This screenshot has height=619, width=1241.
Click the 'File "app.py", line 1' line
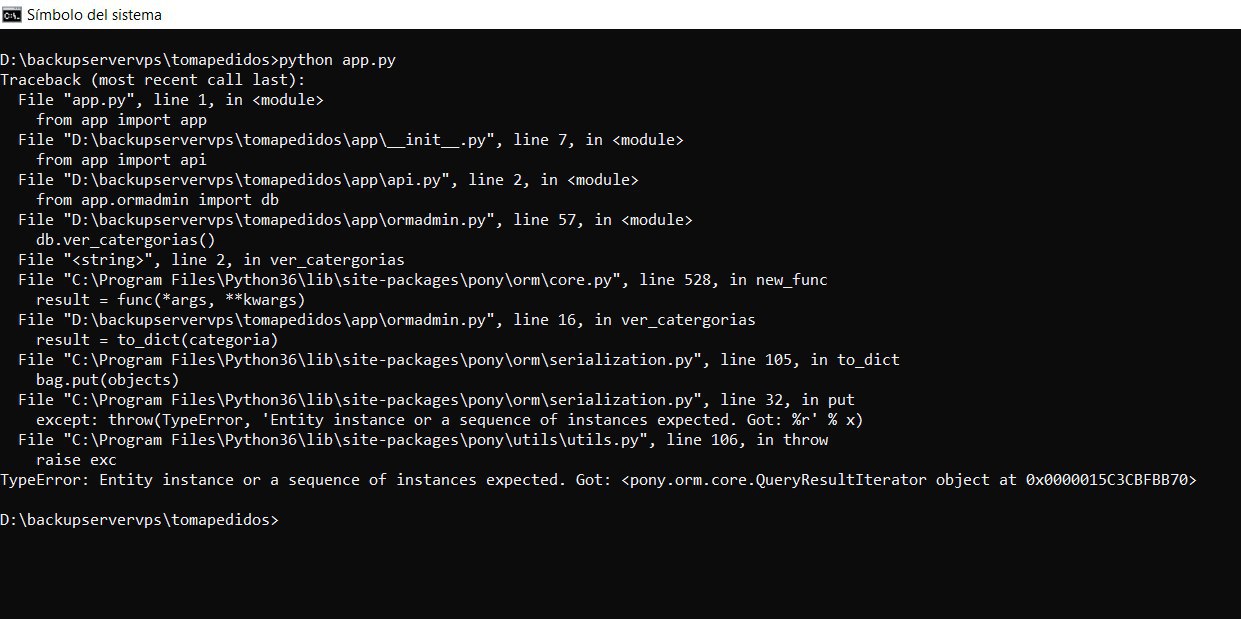pos(171,100)
